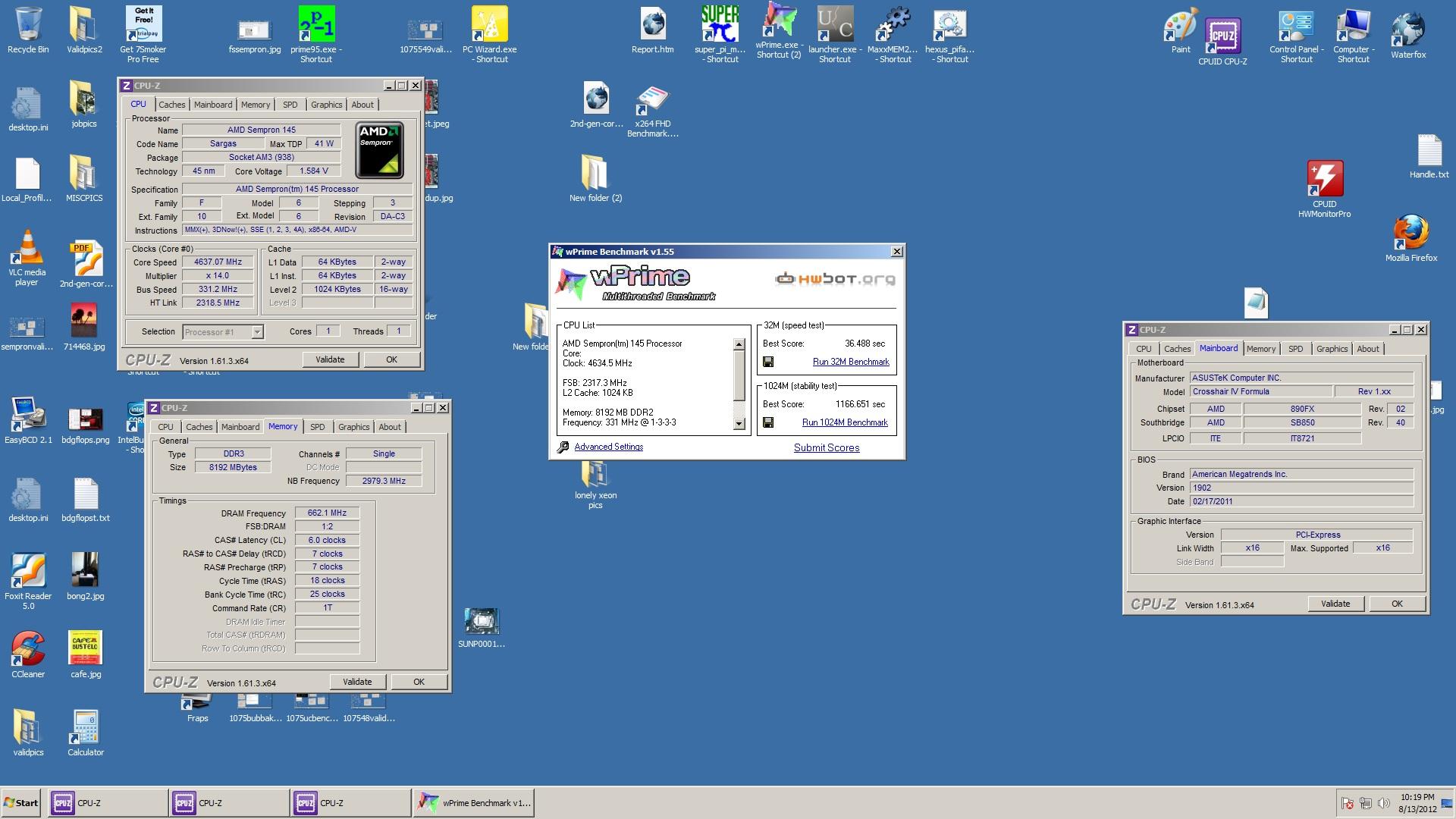
Task: Select NB Frequency value 2979.3 MHz
Action: (384, 481)
